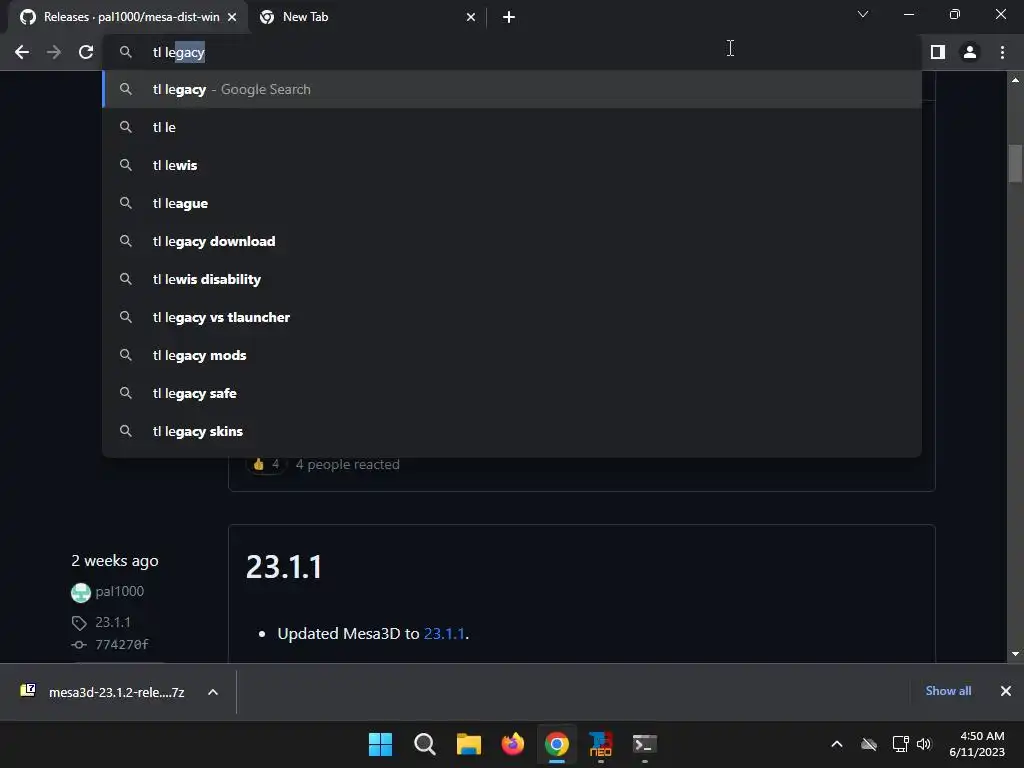Click the scrollbar down arrow
The height and width of the screenshot is (768, 1024).
[1015, 654]
